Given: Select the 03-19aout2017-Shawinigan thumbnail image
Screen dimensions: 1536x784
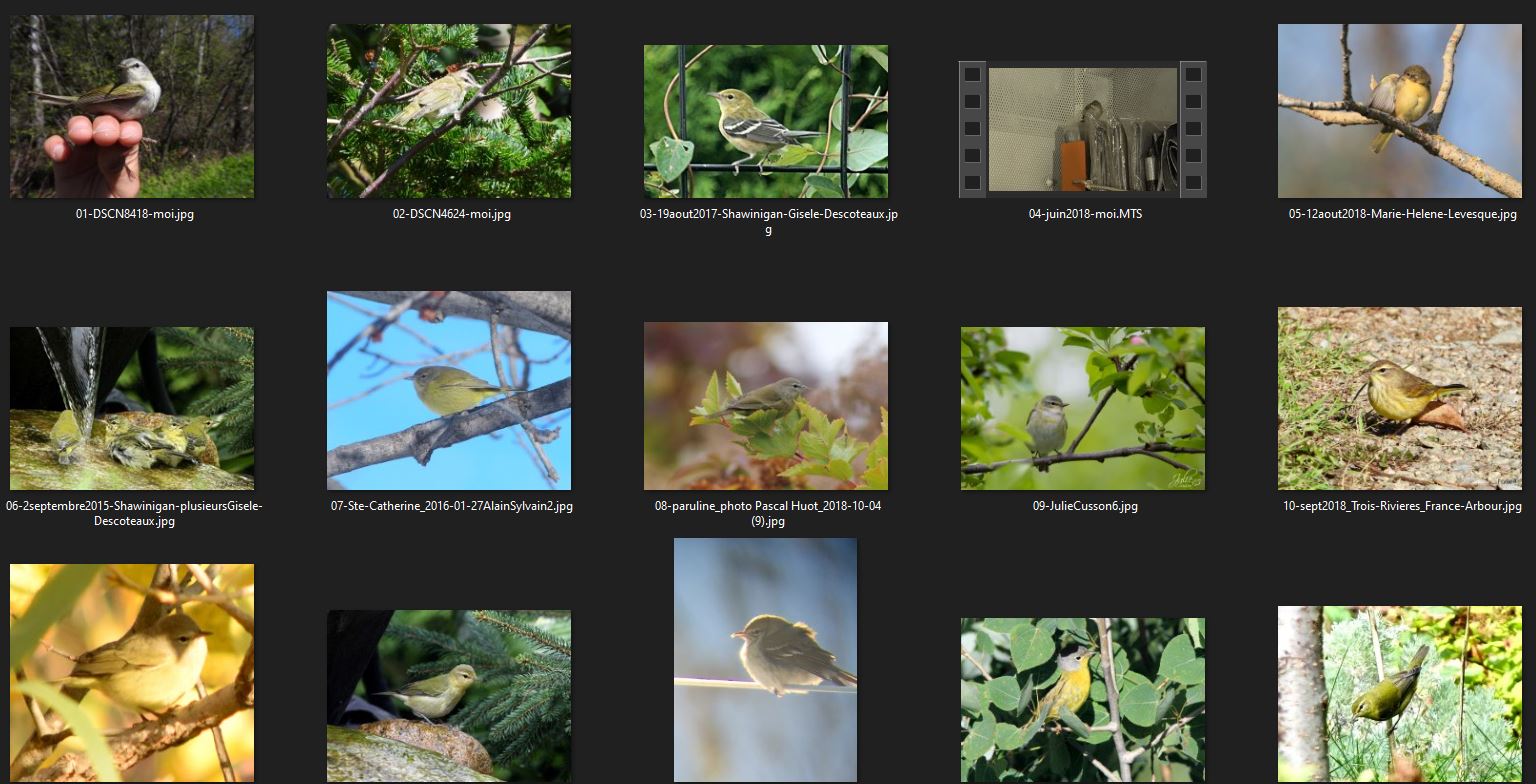Looking at the screenshot, I should 766,121.
